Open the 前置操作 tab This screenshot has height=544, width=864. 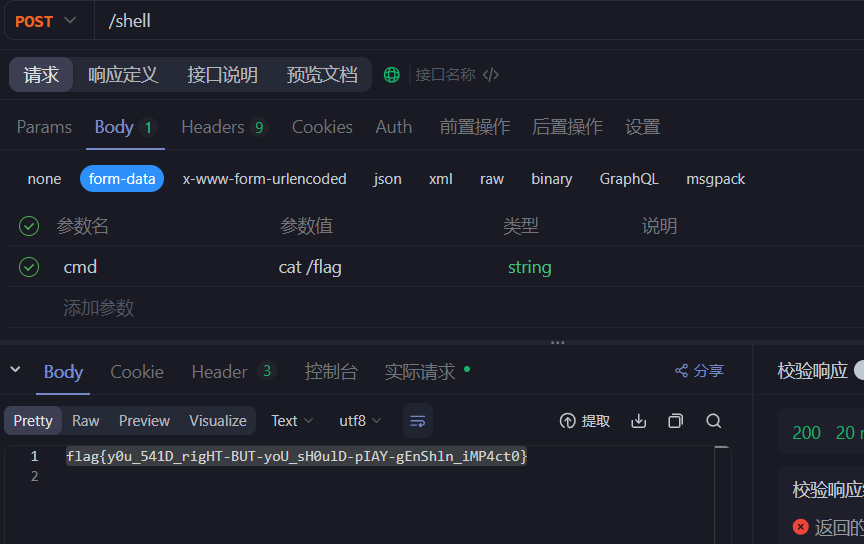click(x=474, y=127)
